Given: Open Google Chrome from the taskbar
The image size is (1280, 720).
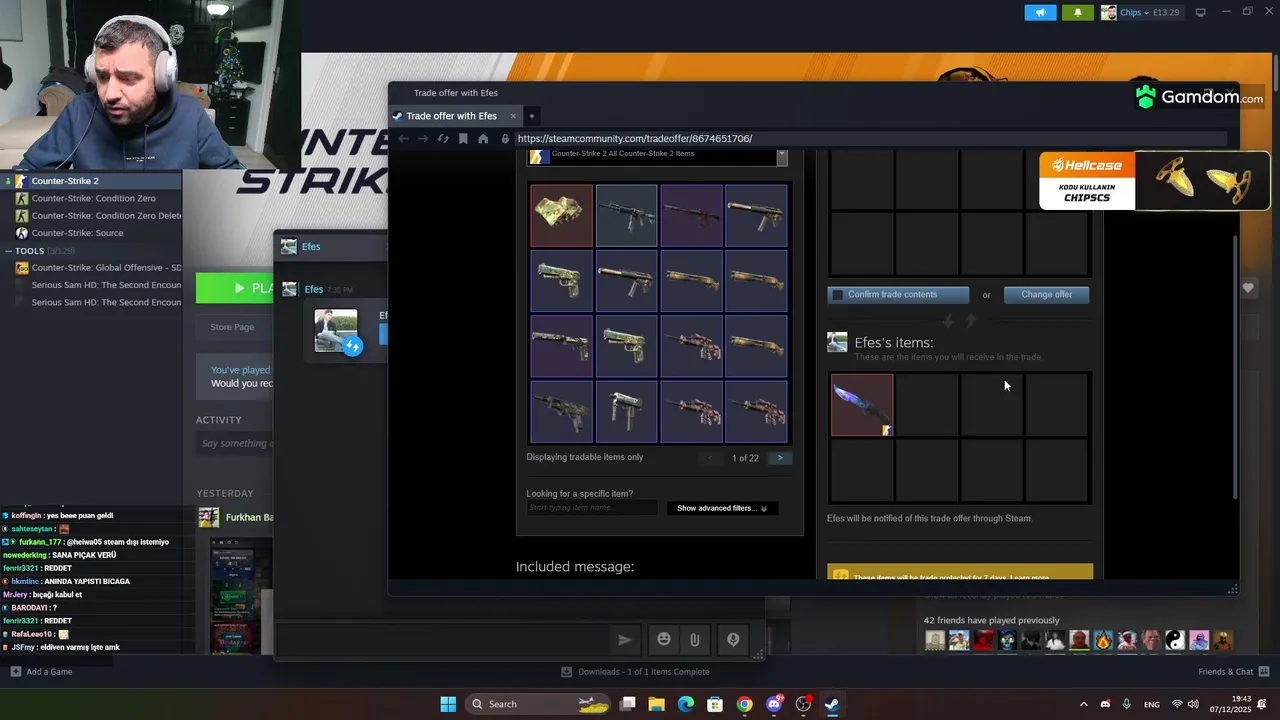Looking at the screenshot, I should [744, 704].
